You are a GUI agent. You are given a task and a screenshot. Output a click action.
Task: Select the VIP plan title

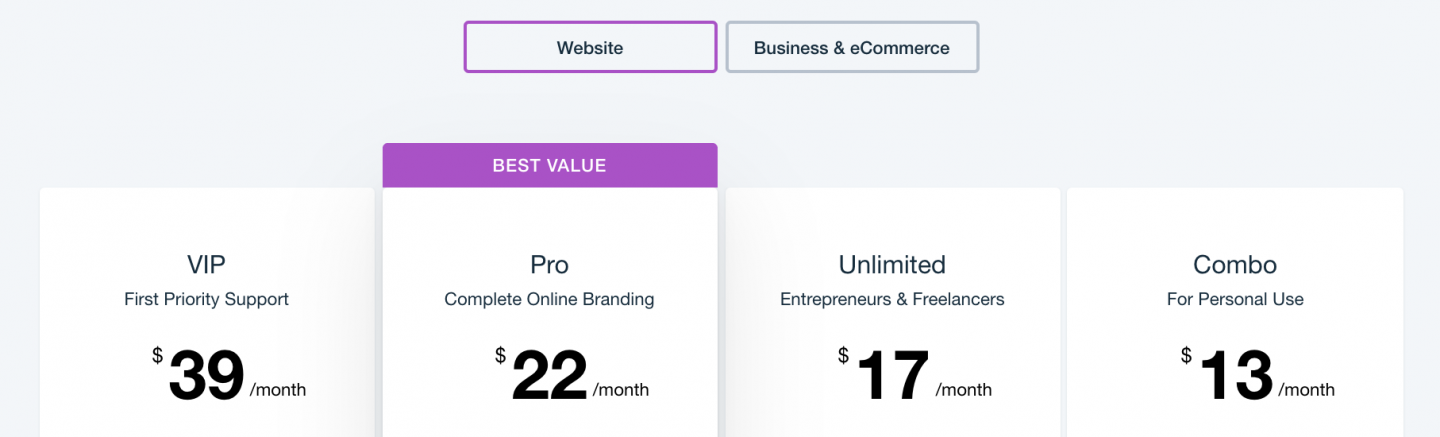207,265
